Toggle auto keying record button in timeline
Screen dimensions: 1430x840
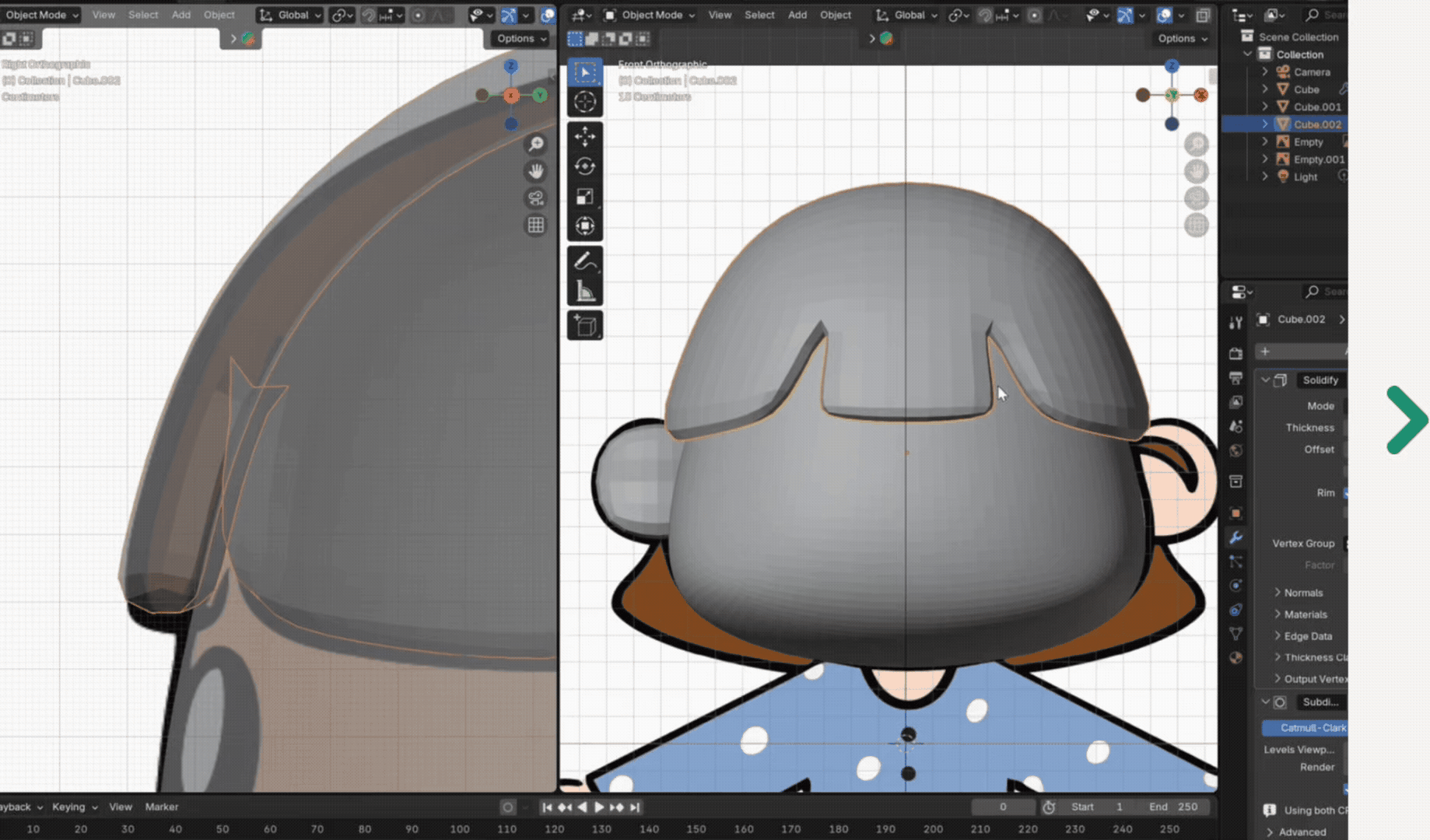click(x=508, y=807)
